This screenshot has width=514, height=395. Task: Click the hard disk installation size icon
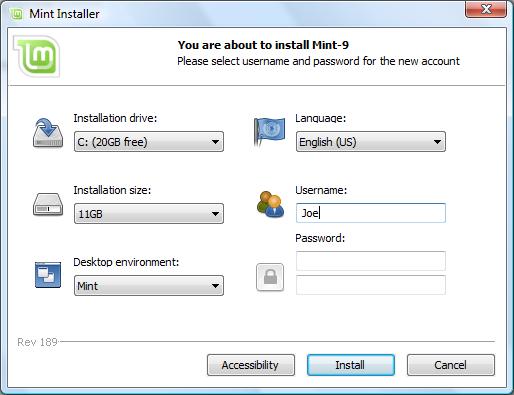[x=48, y=204]
